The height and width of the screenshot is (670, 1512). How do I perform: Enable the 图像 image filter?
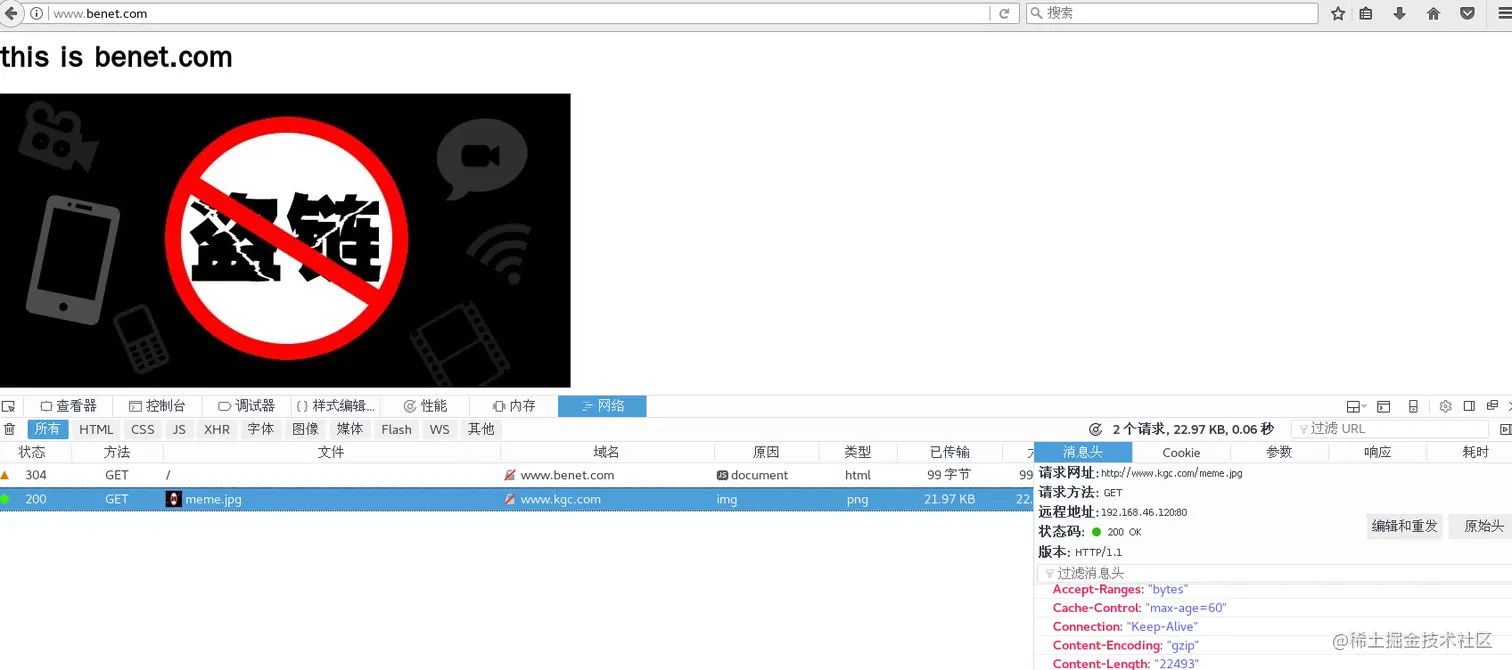coord(305,428)
